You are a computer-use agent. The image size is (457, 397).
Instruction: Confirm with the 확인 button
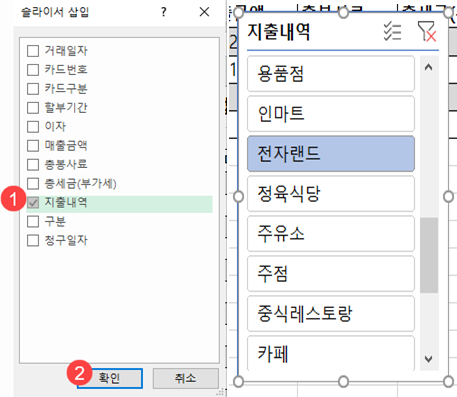click(110, 378)
